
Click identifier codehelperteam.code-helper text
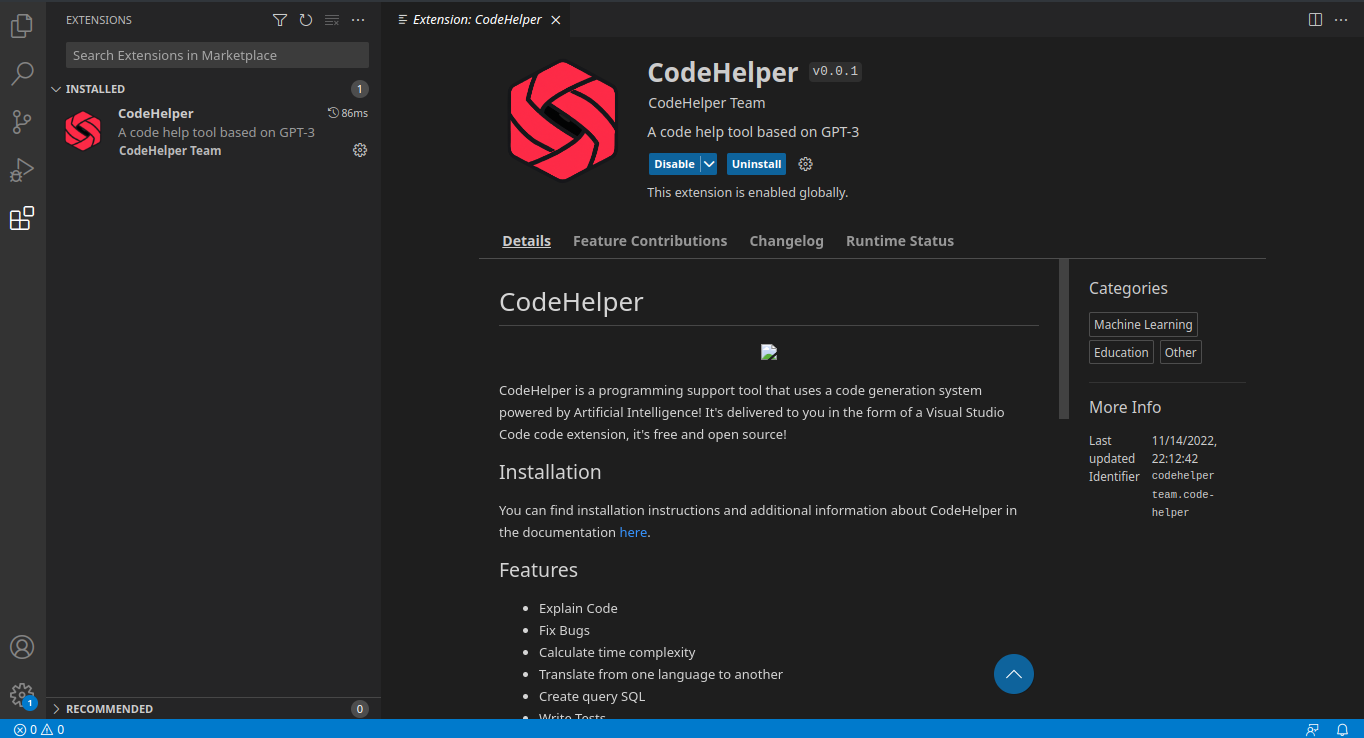(x=1184, y=494)
